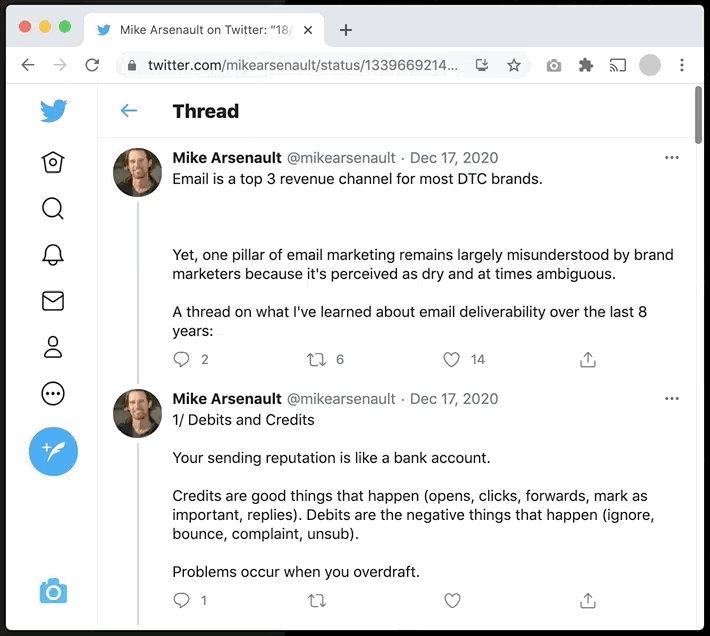Open more options on the first tweet
The image size is (710, 636).
pos(672,158)
